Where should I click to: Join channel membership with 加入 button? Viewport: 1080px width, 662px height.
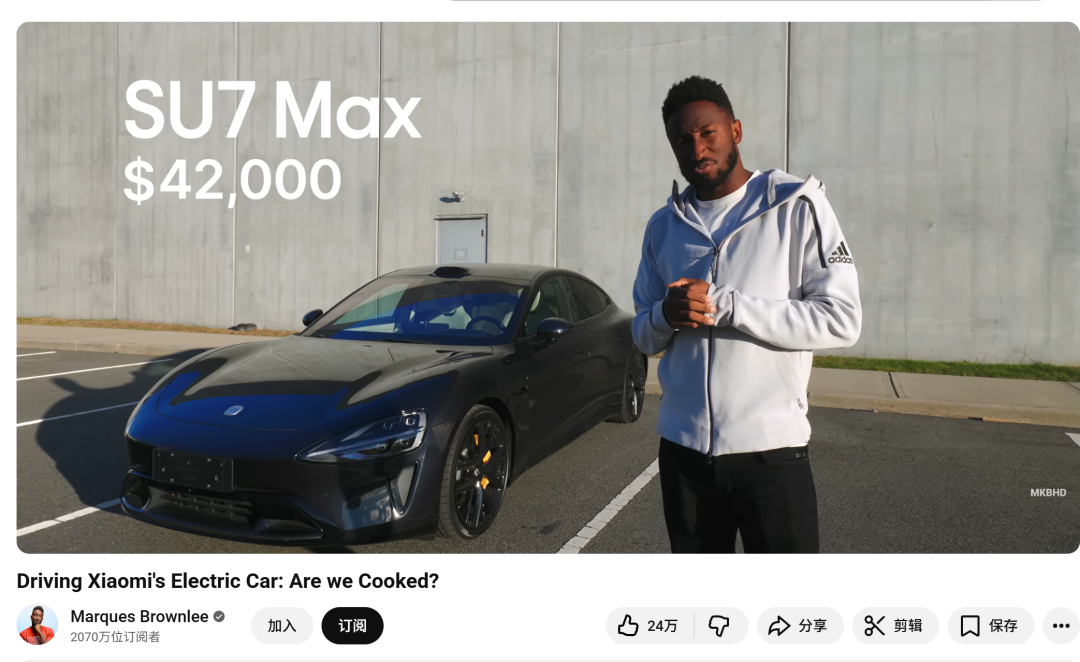(282, 625)
